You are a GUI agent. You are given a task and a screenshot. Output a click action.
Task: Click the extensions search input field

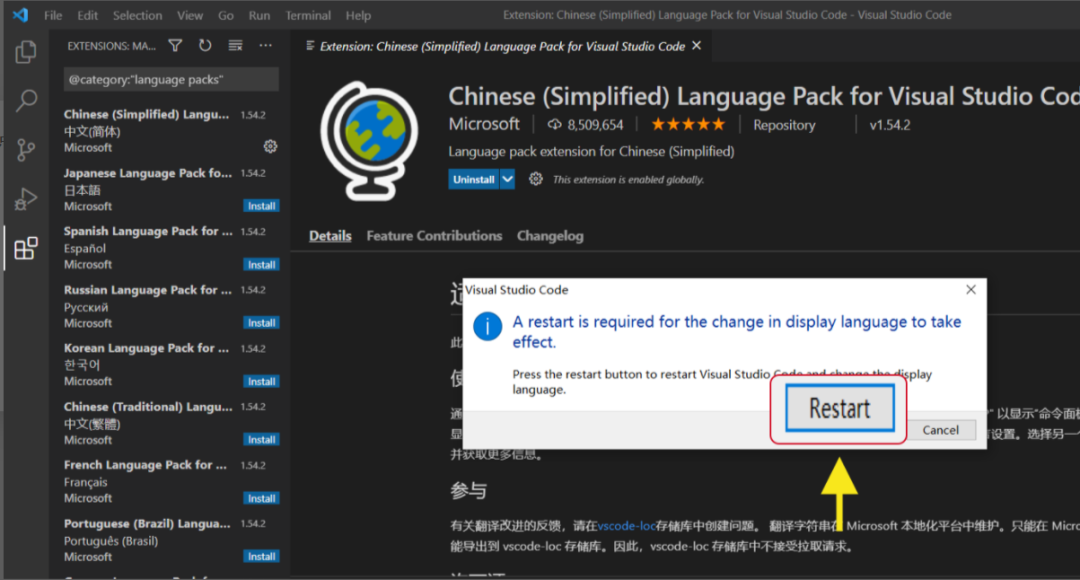coord(172,79)
